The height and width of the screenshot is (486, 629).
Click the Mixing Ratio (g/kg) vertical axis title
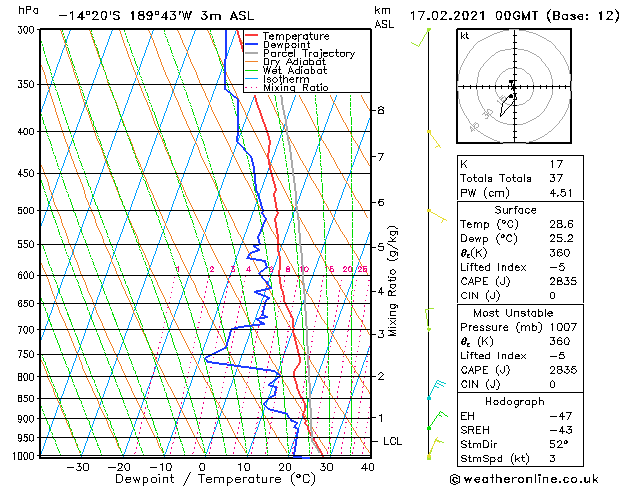(x=393, y=281)
